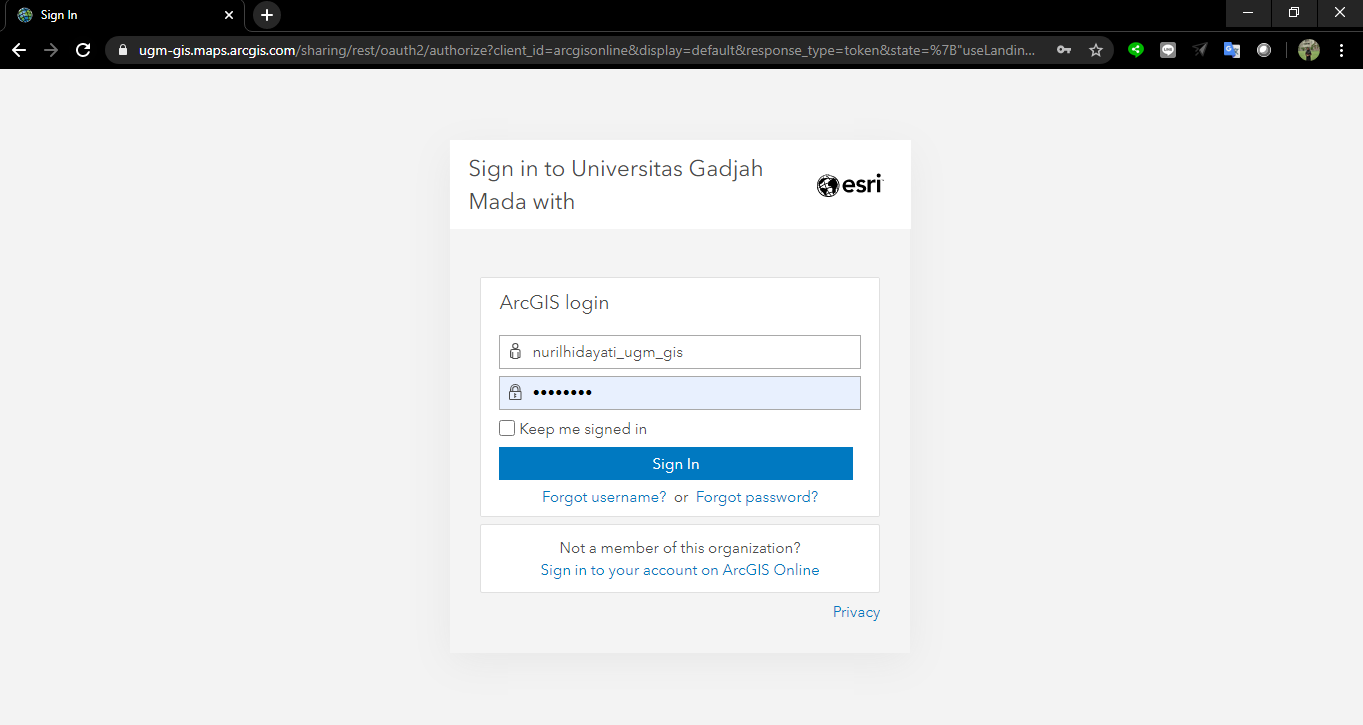Open the green share extension icon

(x=1135, y=50)
